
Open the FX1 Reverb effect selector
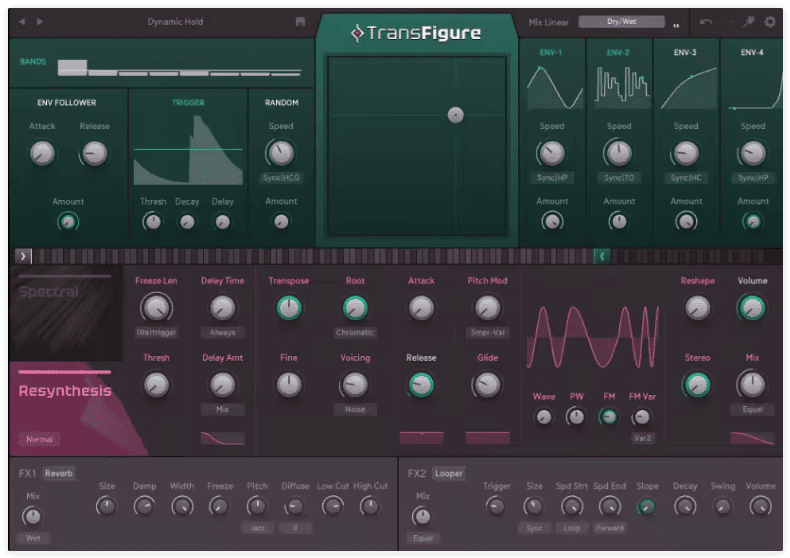coord(59,473)
